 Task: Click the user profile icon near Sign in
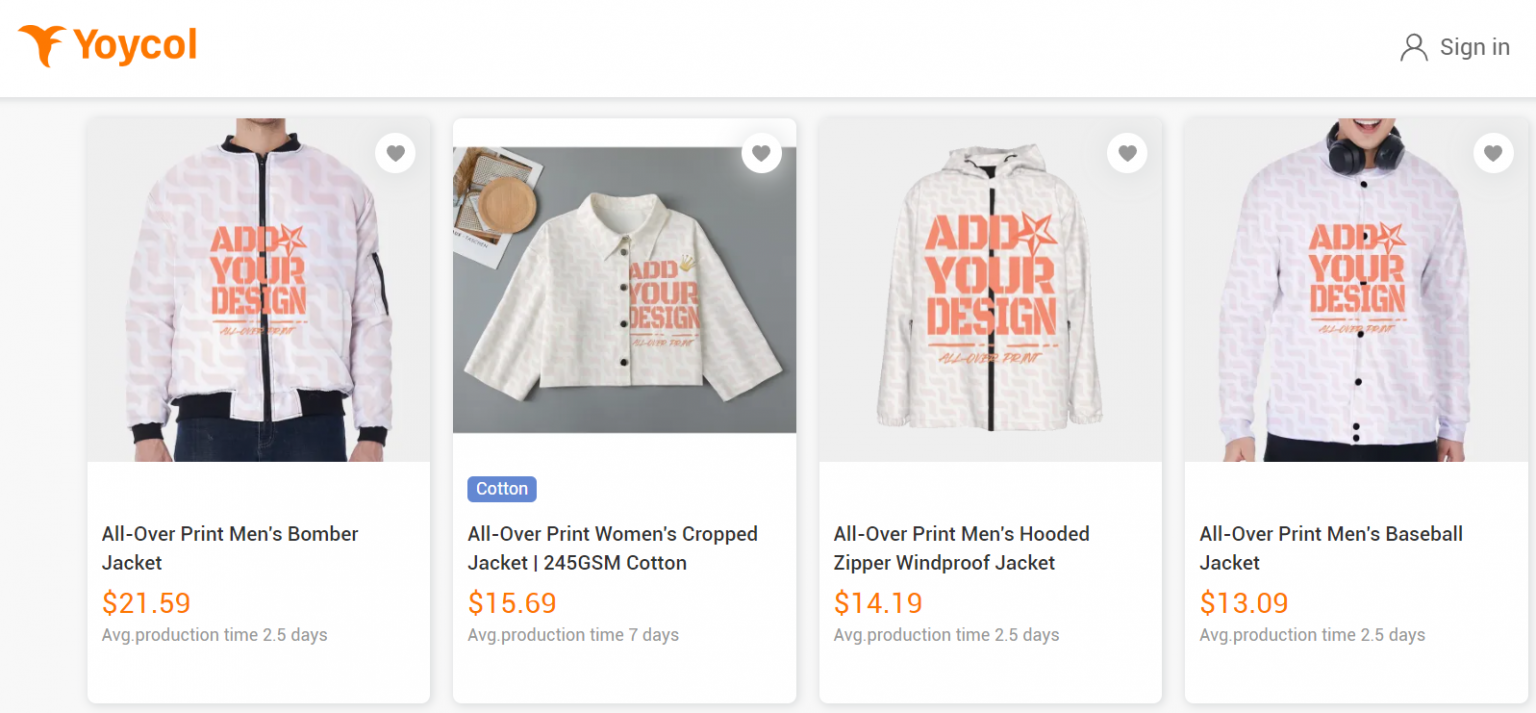tap(1413, 46)
